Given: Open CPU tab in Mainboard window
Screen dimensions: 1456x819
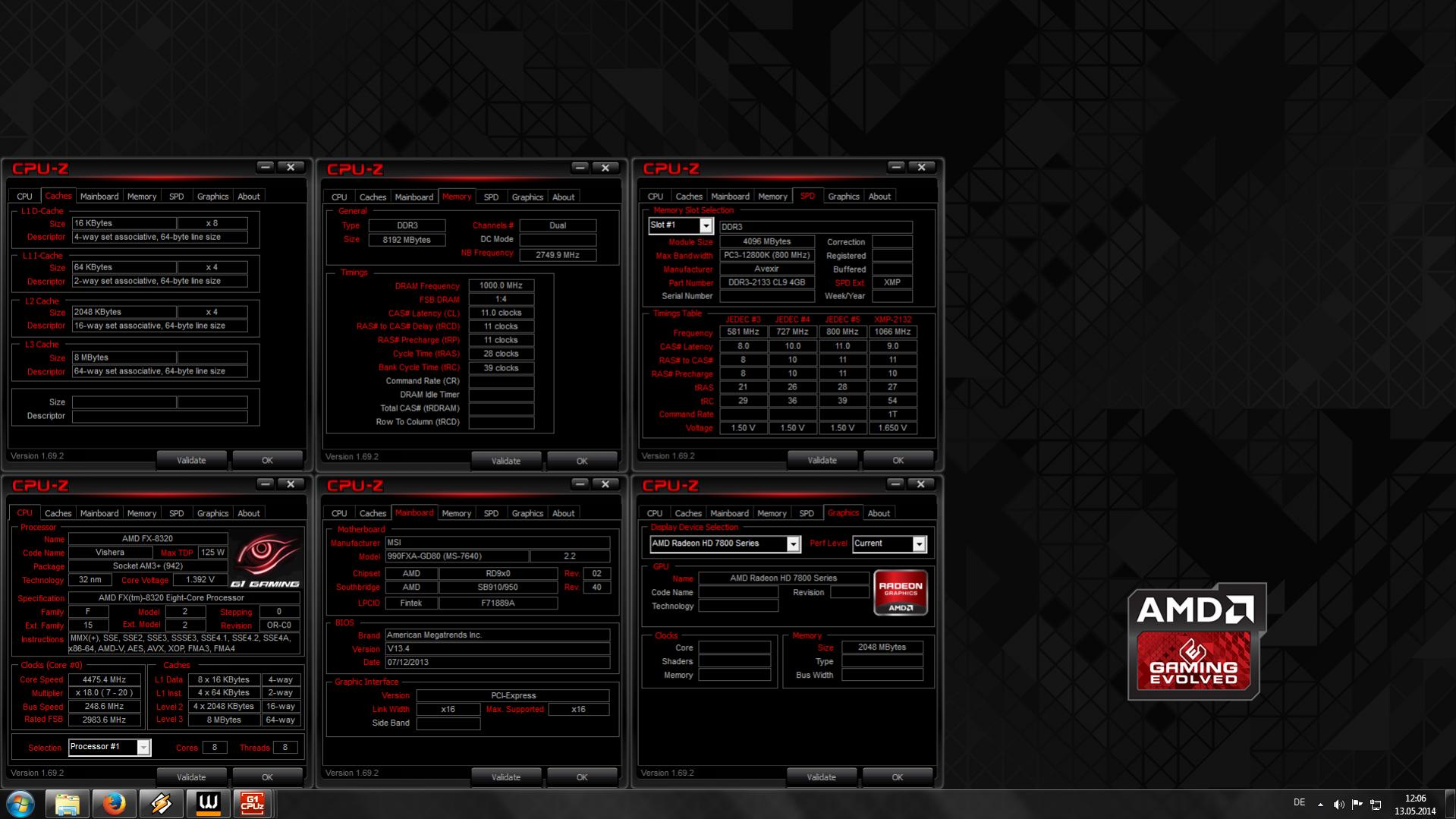Looking at the screenshot, I should [339, 514].
